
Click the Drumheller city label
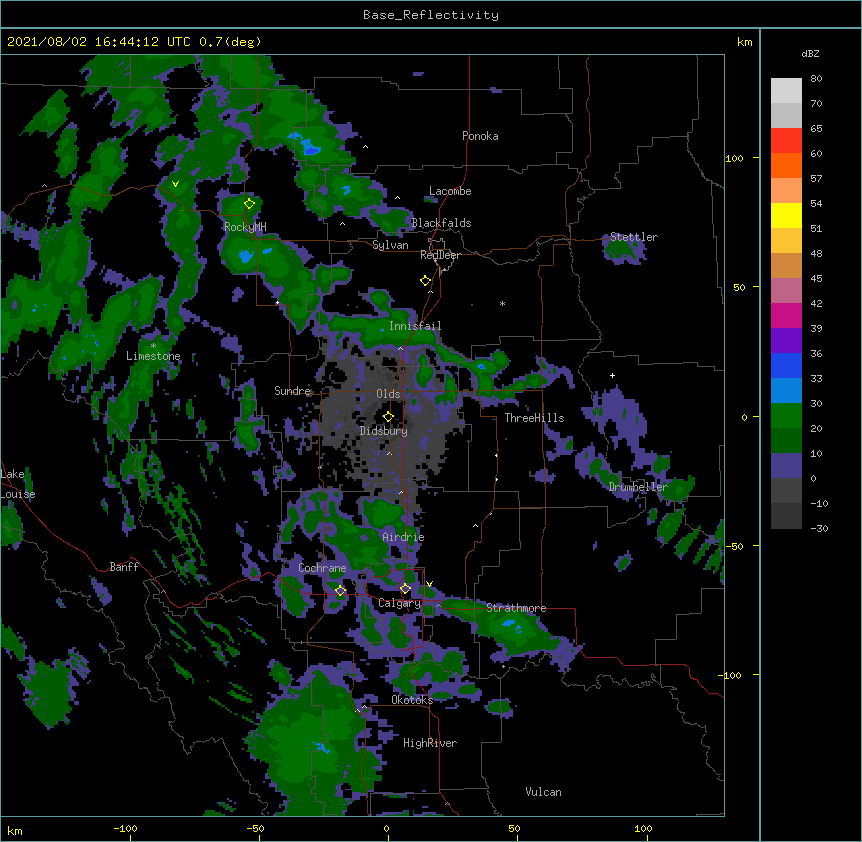tap(638, 487)
